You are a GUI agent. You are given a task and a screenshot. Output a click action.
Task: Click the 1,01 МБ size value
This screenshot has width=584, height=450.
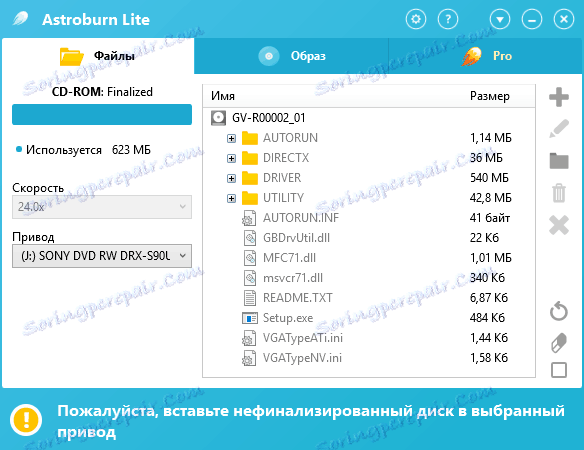click(491, 258)
